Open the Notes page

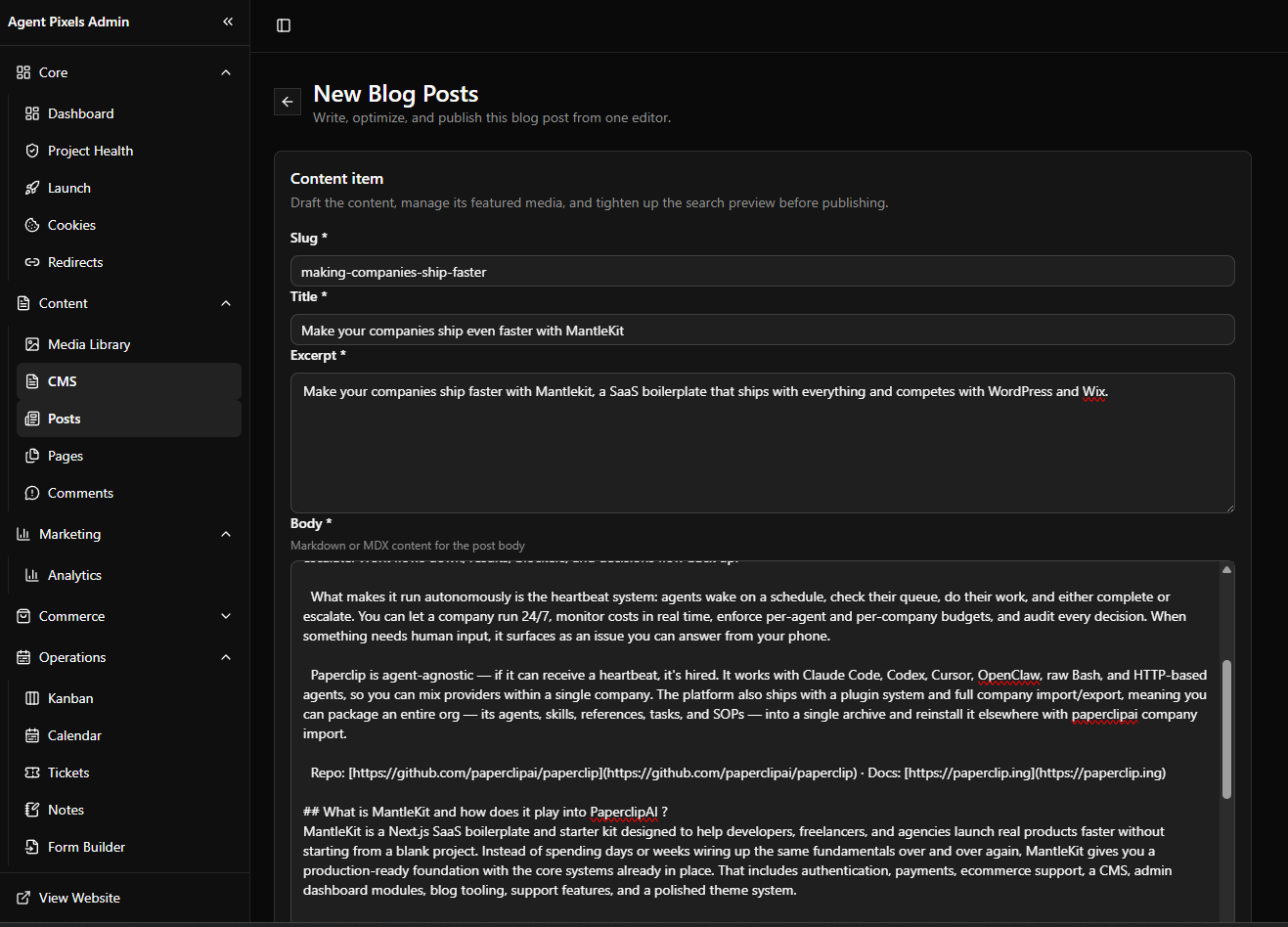[129, 810]
